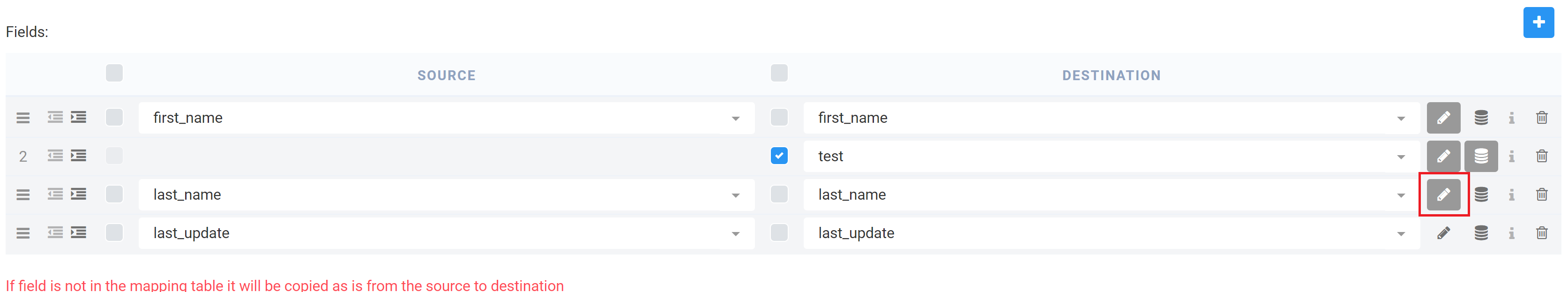Toggle the select-all source checkbox in header
The width and height of the screenshot is (1568, 292).
[x=114, y=73]
